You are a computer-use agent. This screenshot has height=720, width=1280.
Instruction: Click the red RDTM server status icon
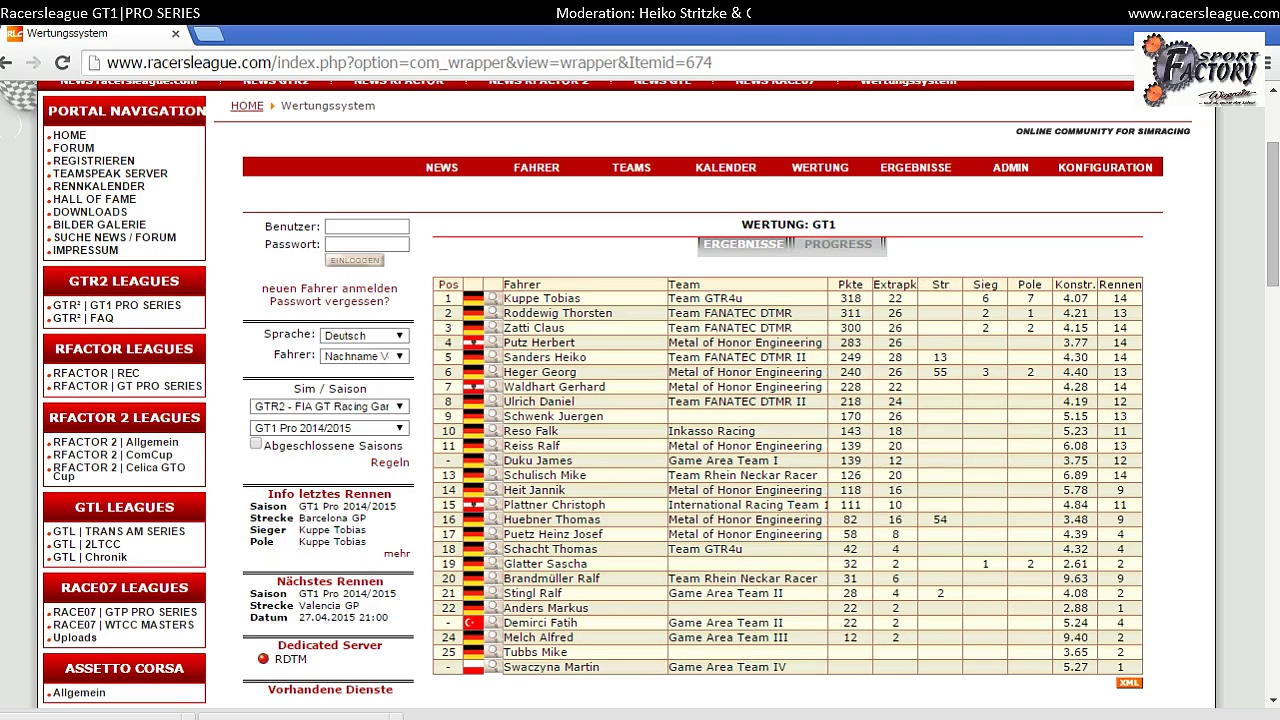pos(263,659)
